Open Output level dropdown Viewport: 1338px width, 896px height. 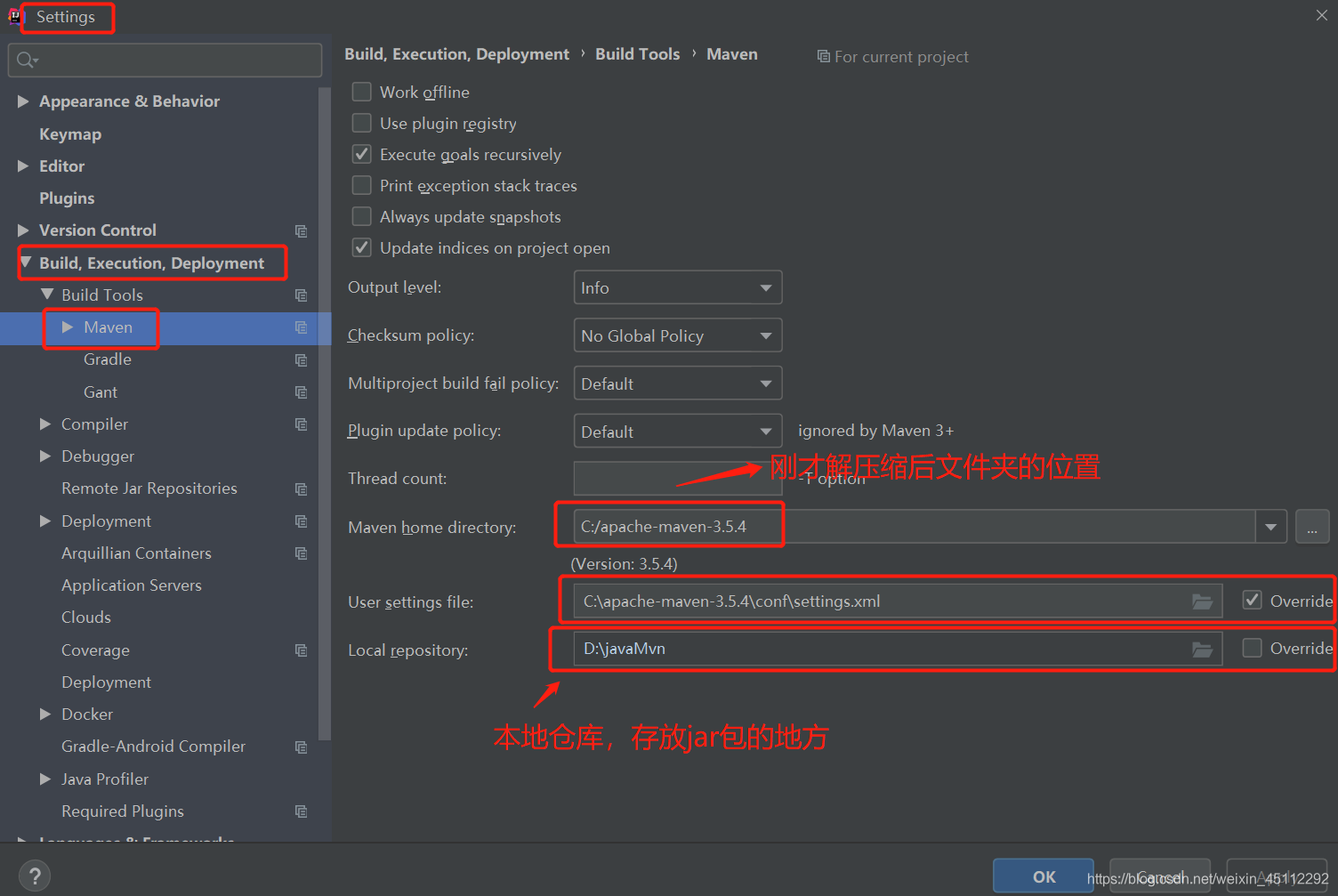(678, 287)
